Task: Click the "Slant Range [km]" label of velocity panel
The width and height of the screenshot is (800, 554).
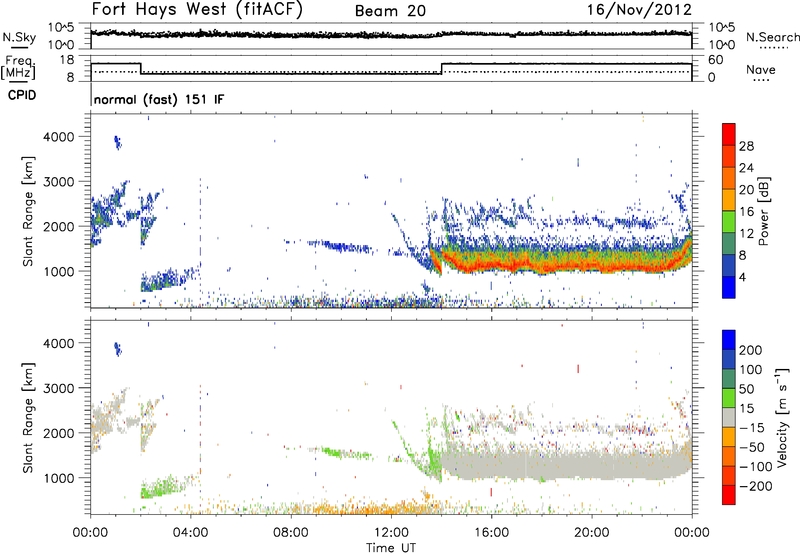Action: [28, 417]
